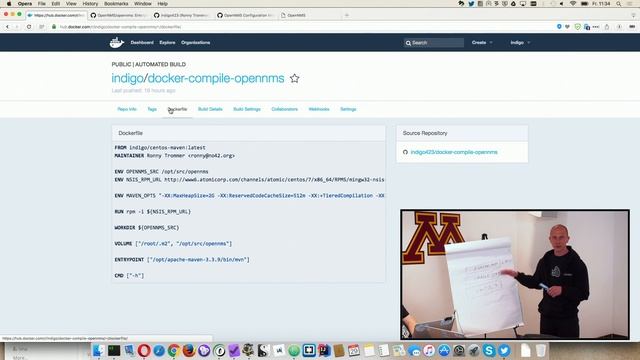Open Calendar icon in the dock
640x360 pixels.
pyautogui.click(x=354, y=351)
